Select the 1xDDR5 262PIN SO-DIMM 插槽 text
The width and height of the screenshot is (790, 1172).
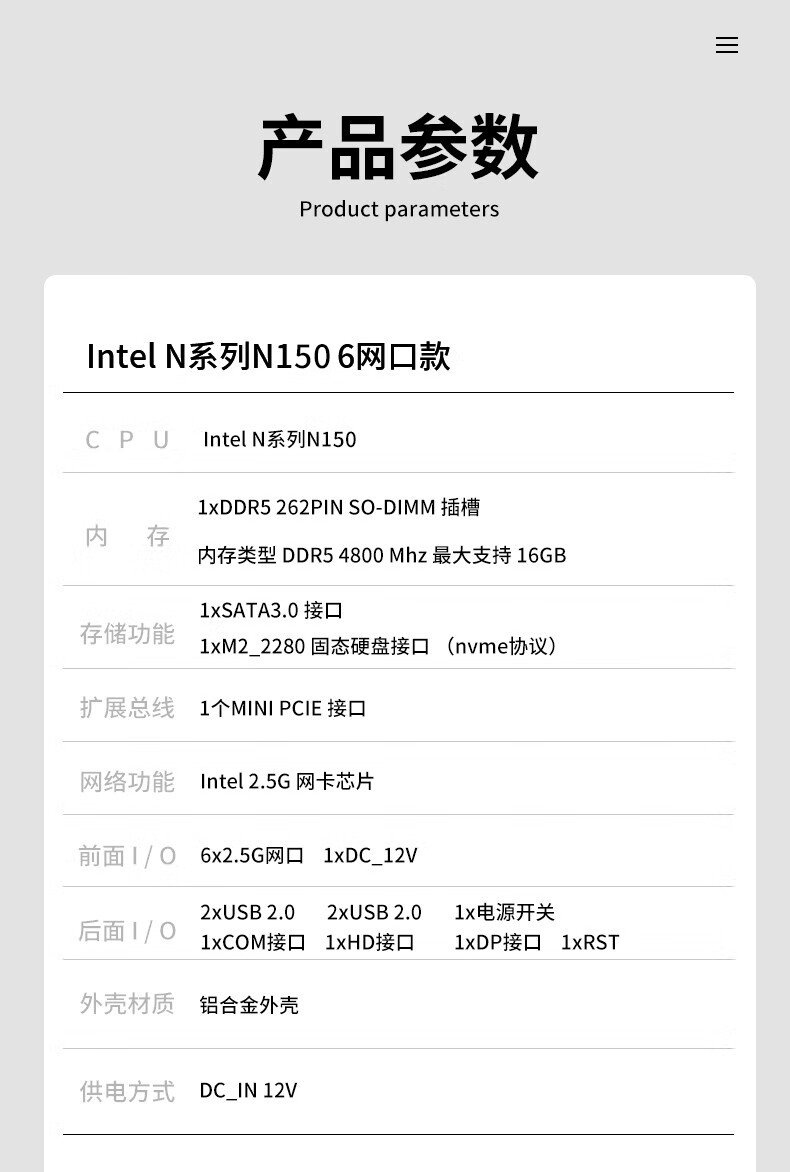pyautogui.click(x=338, y=507)
